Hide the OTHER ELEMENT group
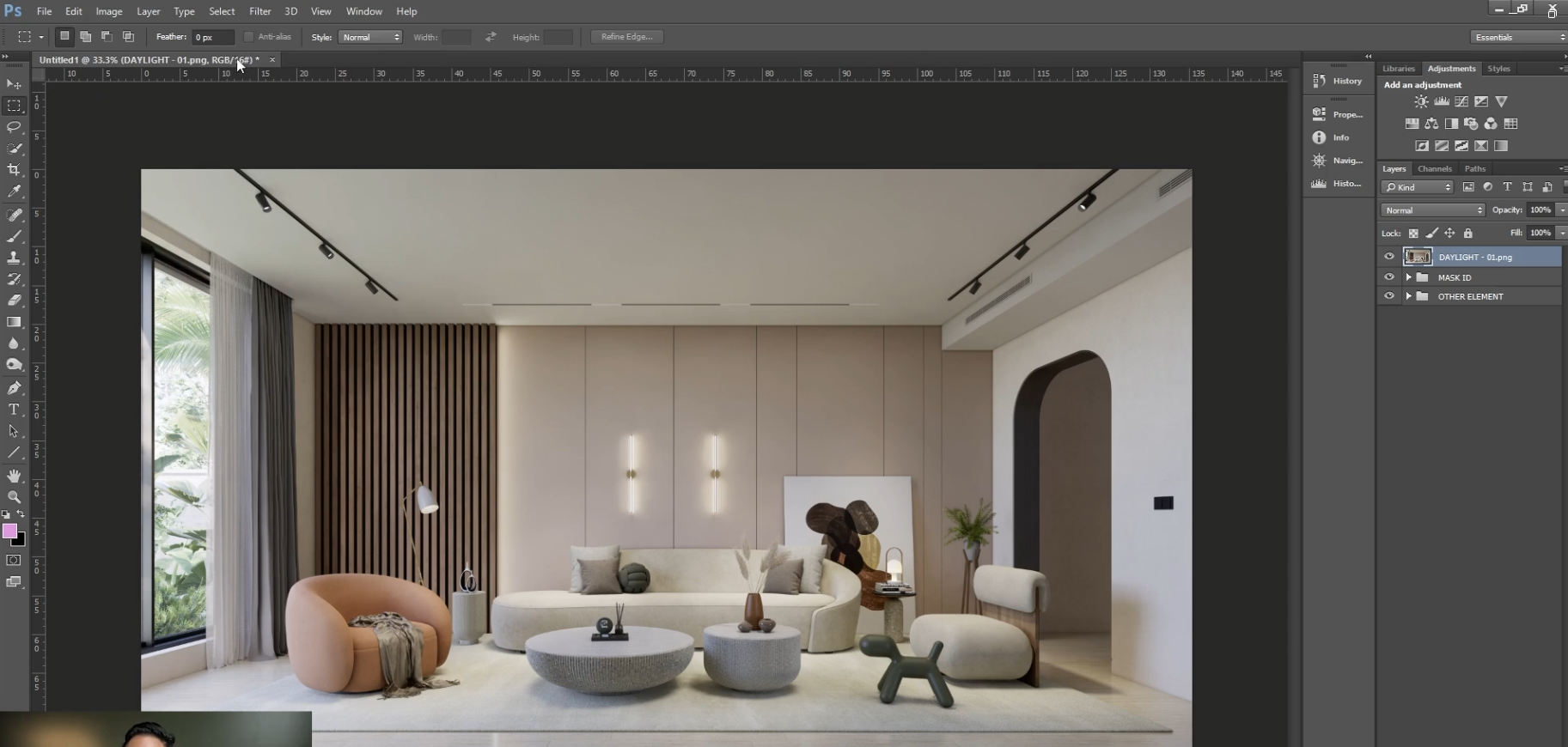 [1389, 295]
